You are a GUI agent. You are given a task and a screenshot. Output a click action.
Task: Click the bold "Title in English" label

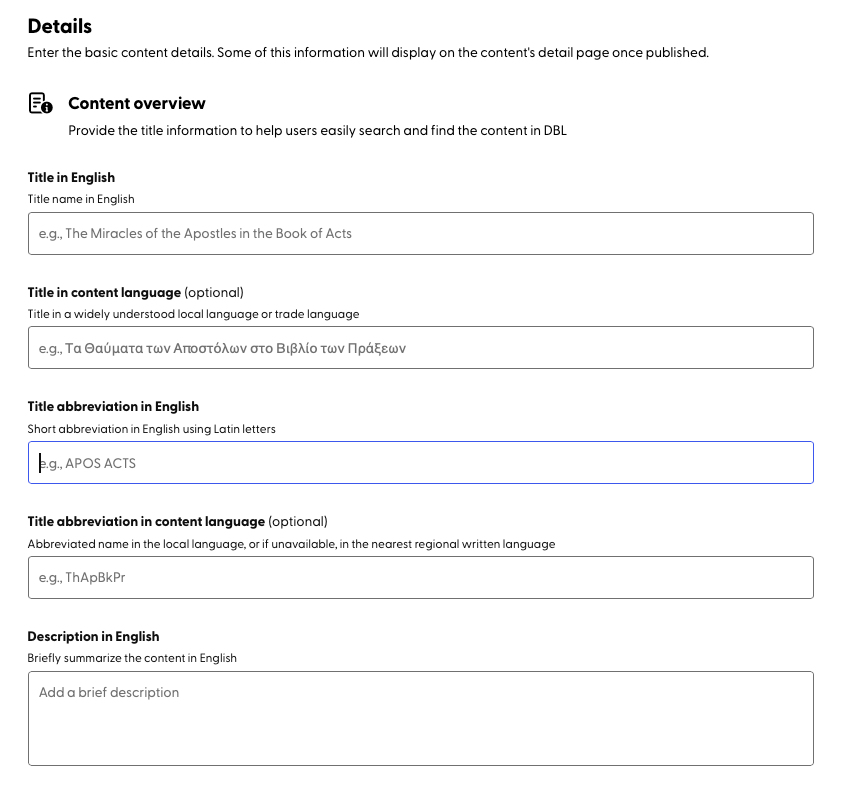(x=71, y=178)
